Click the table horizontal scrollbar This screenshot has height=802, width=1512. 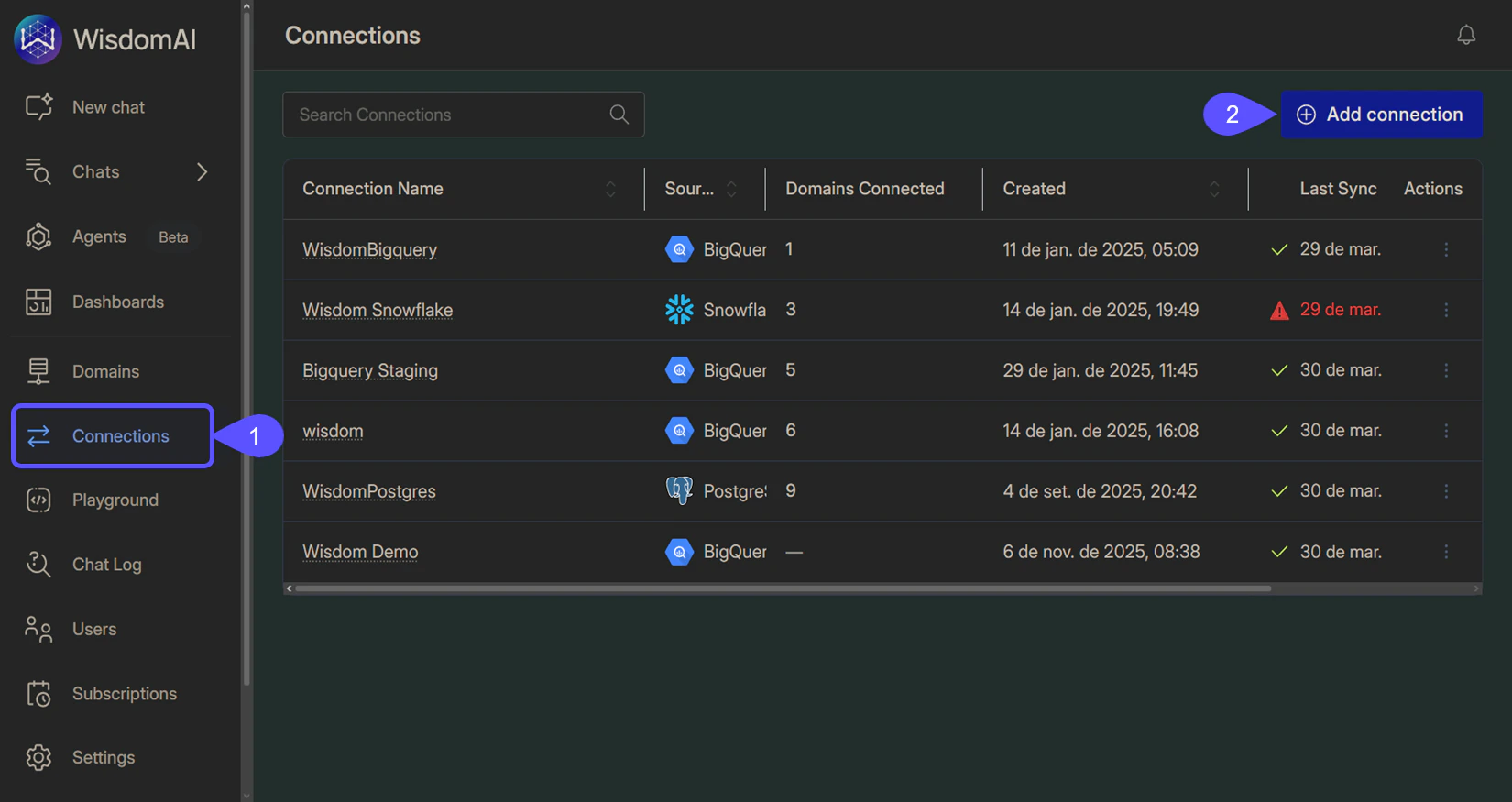tap(783, 588)
